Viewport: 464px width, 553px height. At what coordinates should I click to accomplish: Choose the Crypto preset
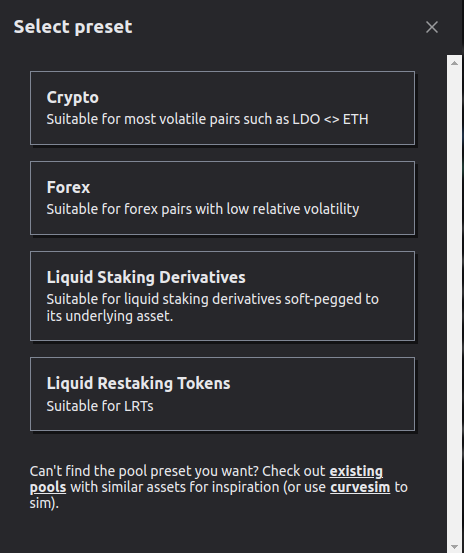(222, 108)
